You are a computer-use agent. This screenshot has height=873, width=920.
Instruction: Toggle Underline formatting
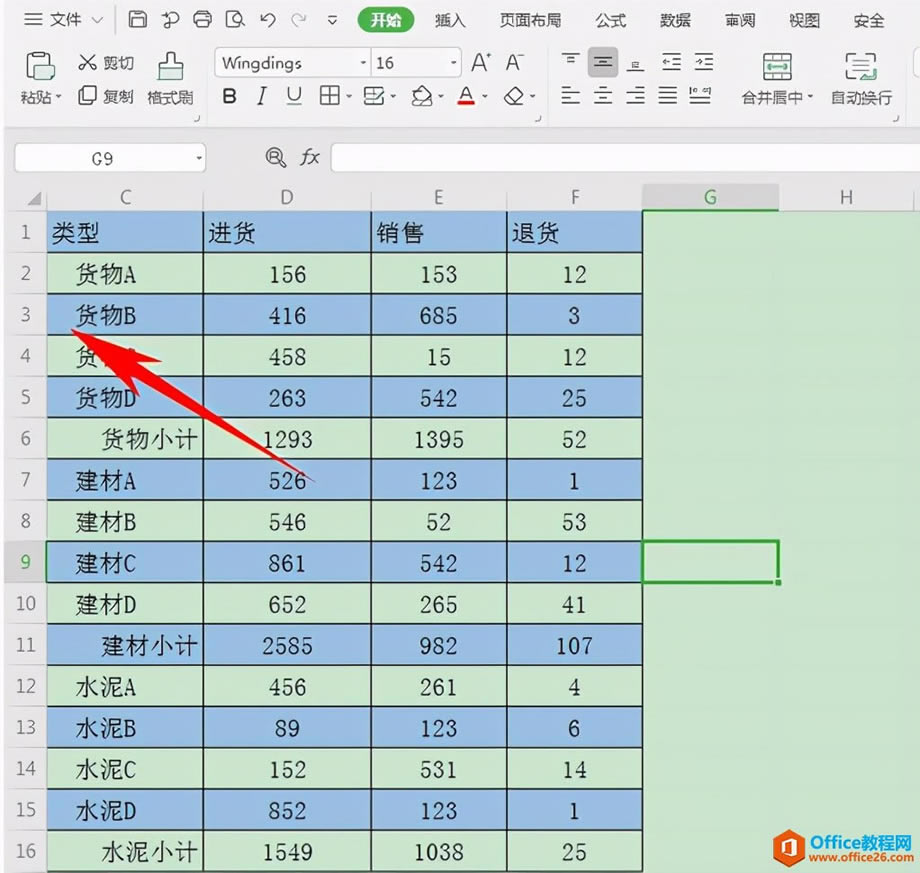pos(294,96)
